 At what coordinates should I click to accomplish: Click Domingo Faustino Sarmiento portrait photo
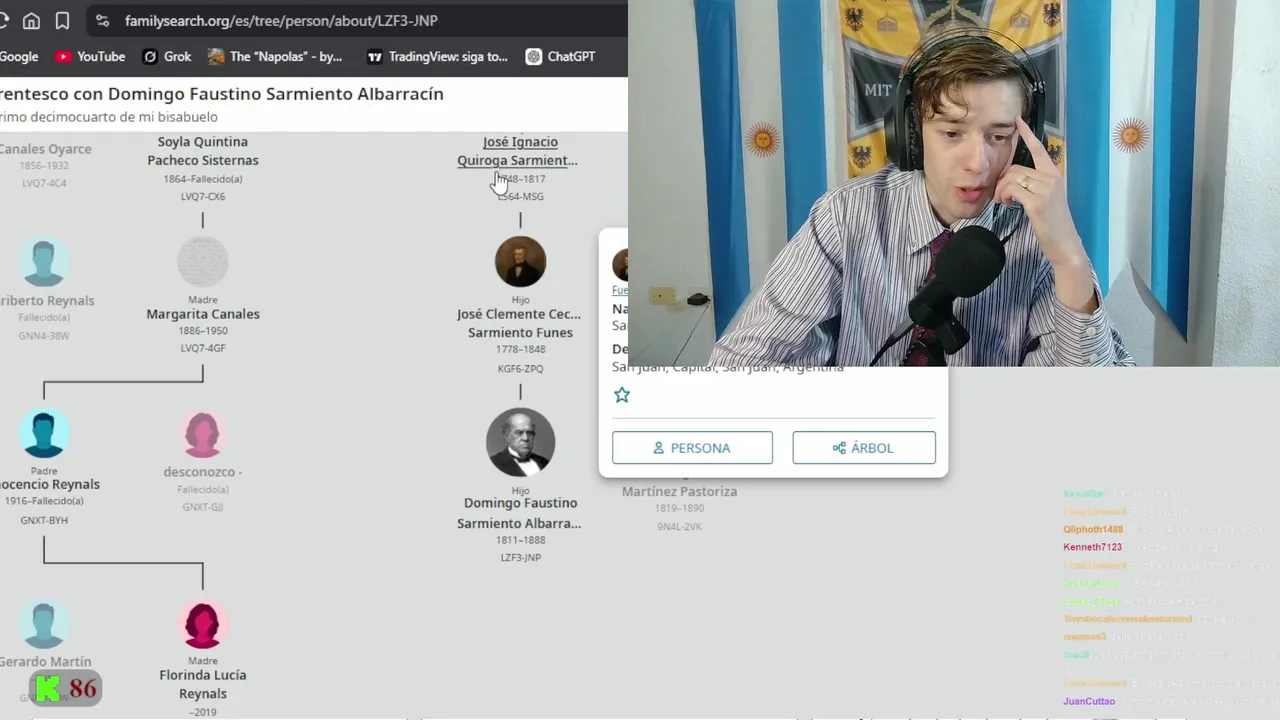[x=520, y=442]
